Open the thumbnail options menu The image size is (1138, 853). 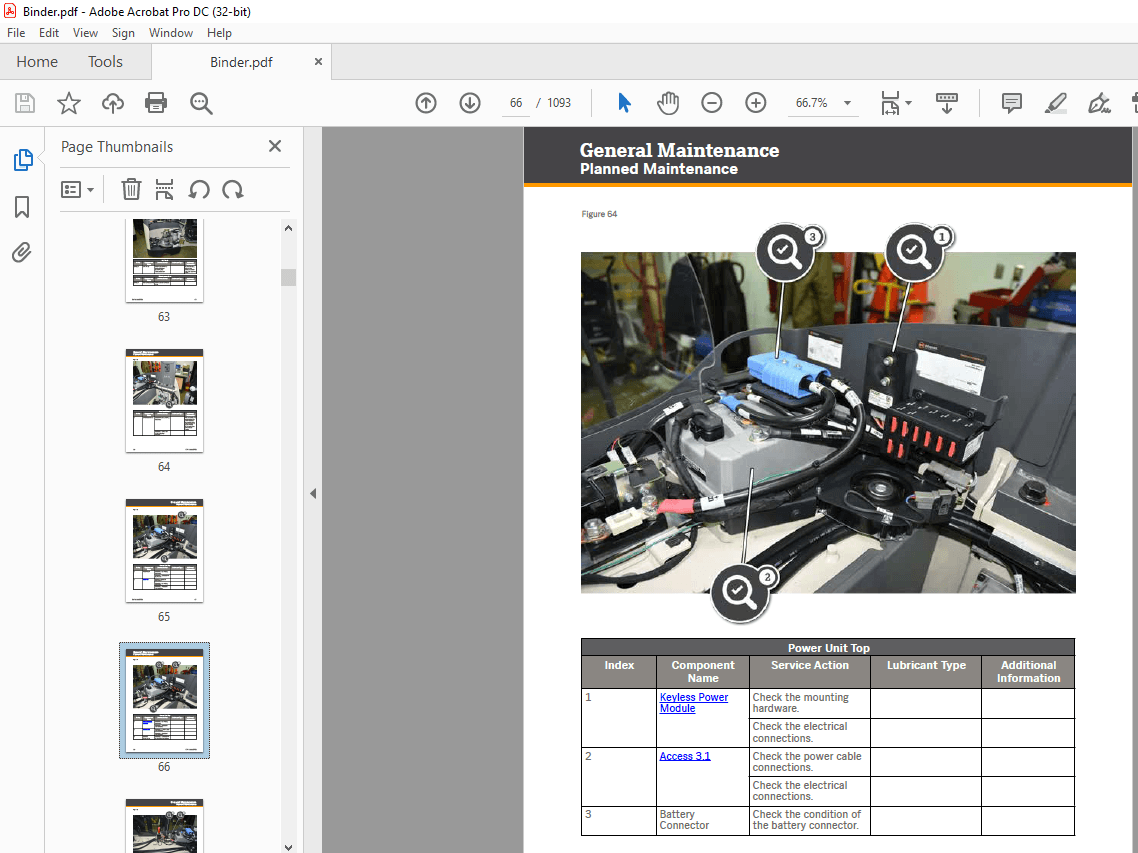[x=77, y=189]
